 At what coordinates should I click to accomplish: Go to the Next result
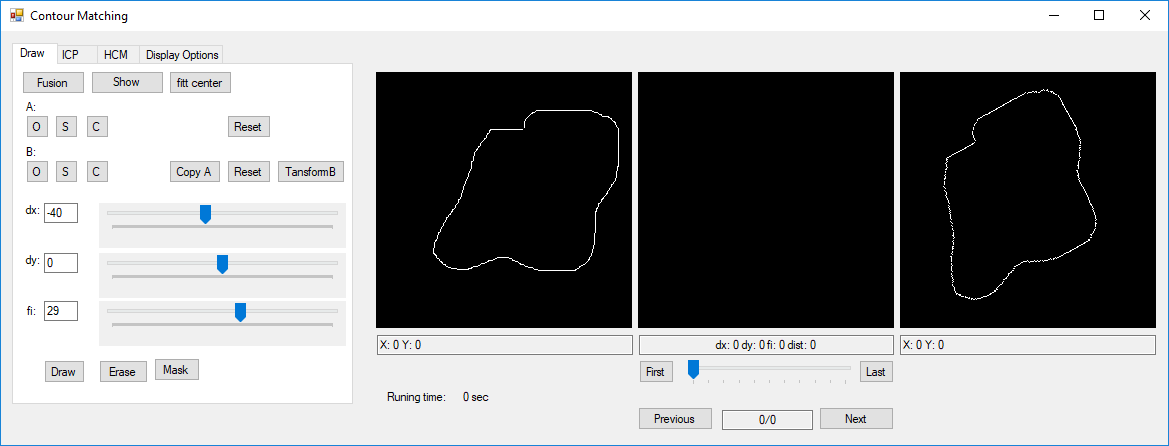click(x=855, y=419)
